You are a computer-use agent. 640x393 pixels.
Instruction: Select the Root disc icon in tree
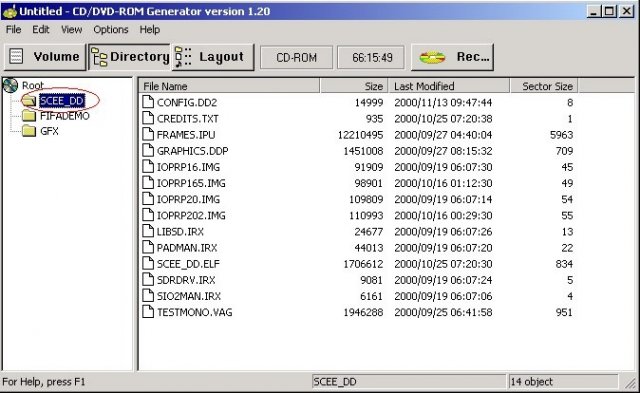coord(10,85)
